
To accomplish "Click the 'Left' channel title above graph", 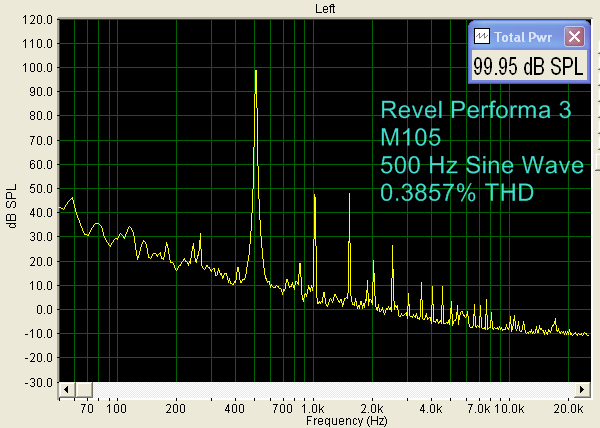I will [x=325, y=8].
